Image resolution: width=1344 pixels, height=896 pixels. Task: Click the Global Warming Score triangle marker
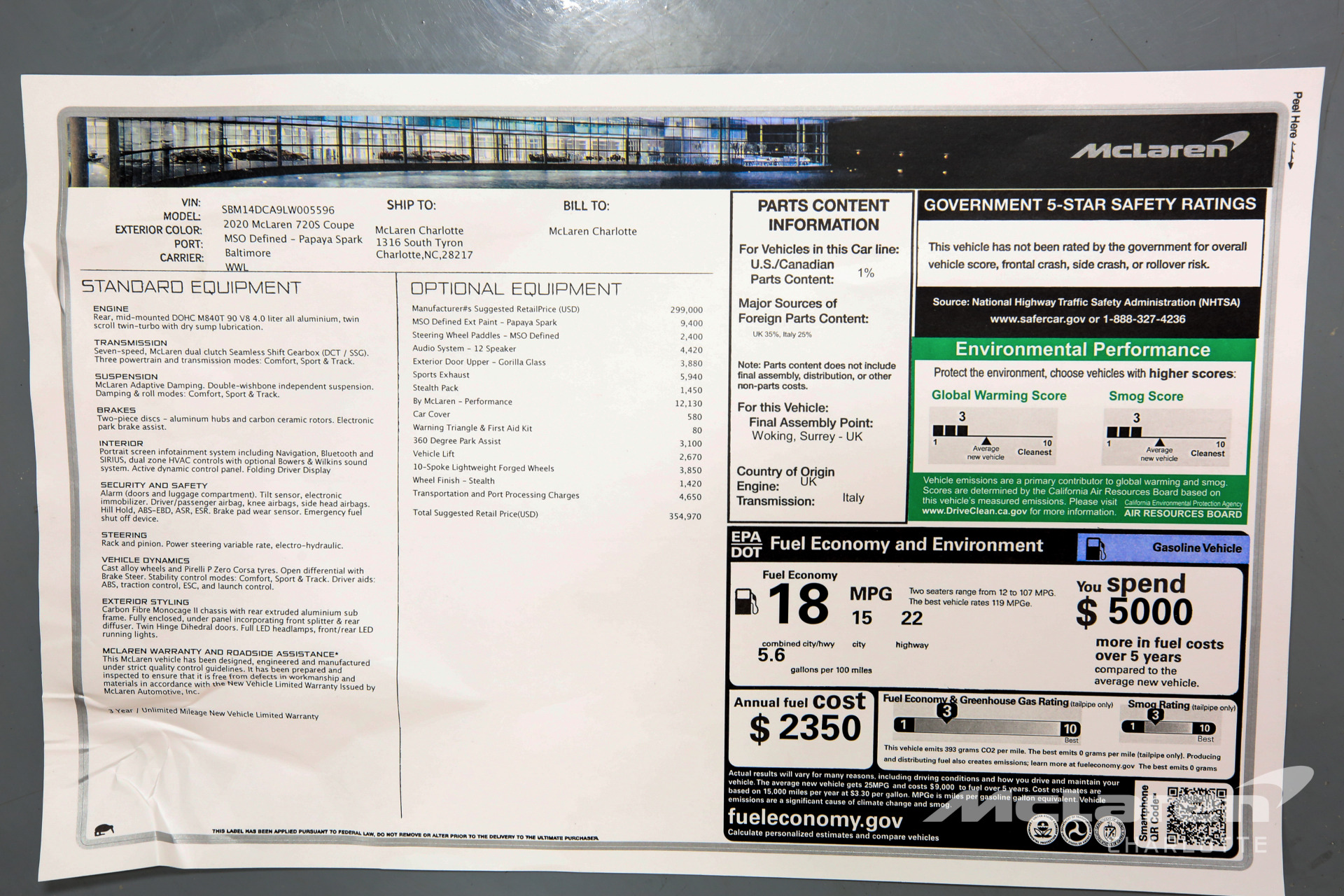pos(986,441)
